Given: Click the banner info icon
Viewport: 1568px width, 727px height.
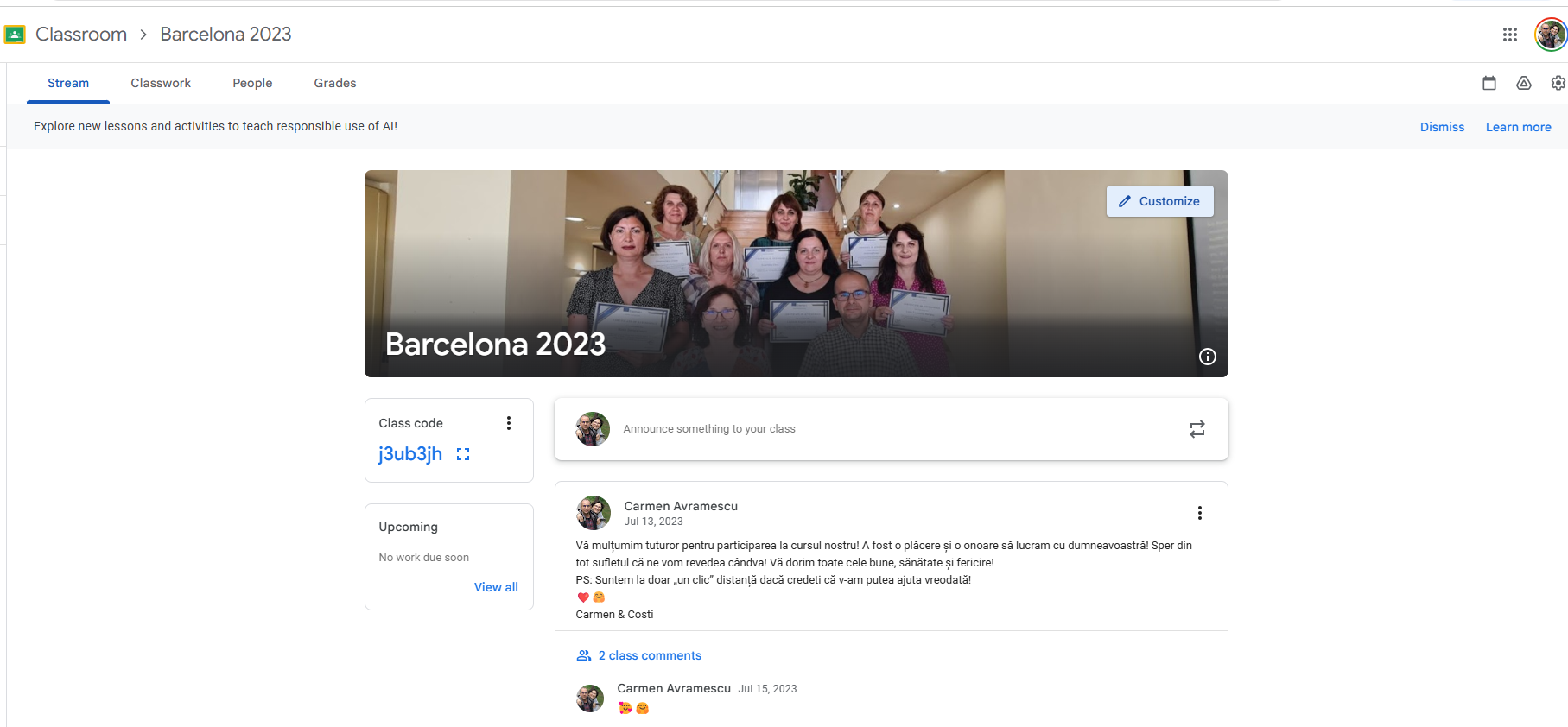Looking at the screenshot, I should tap(1207, 357).
